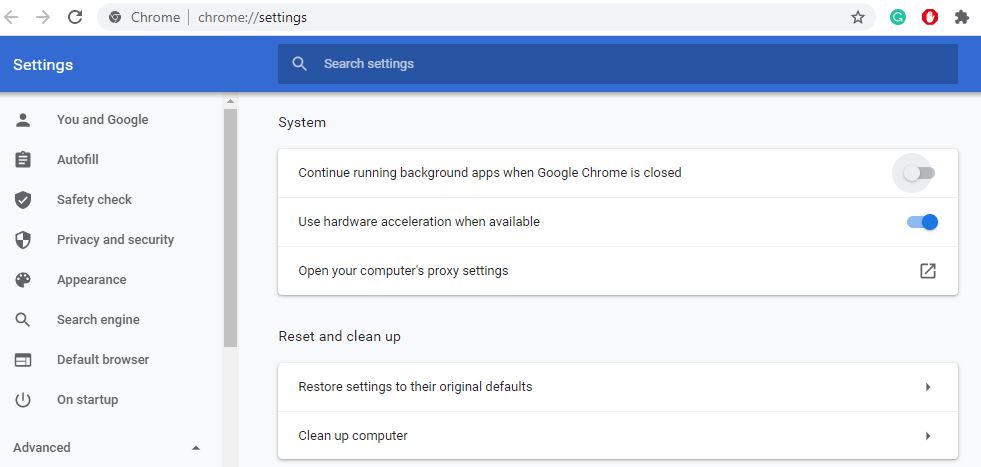Click the sidebar scrollbar up arrow

pos(230,101)
